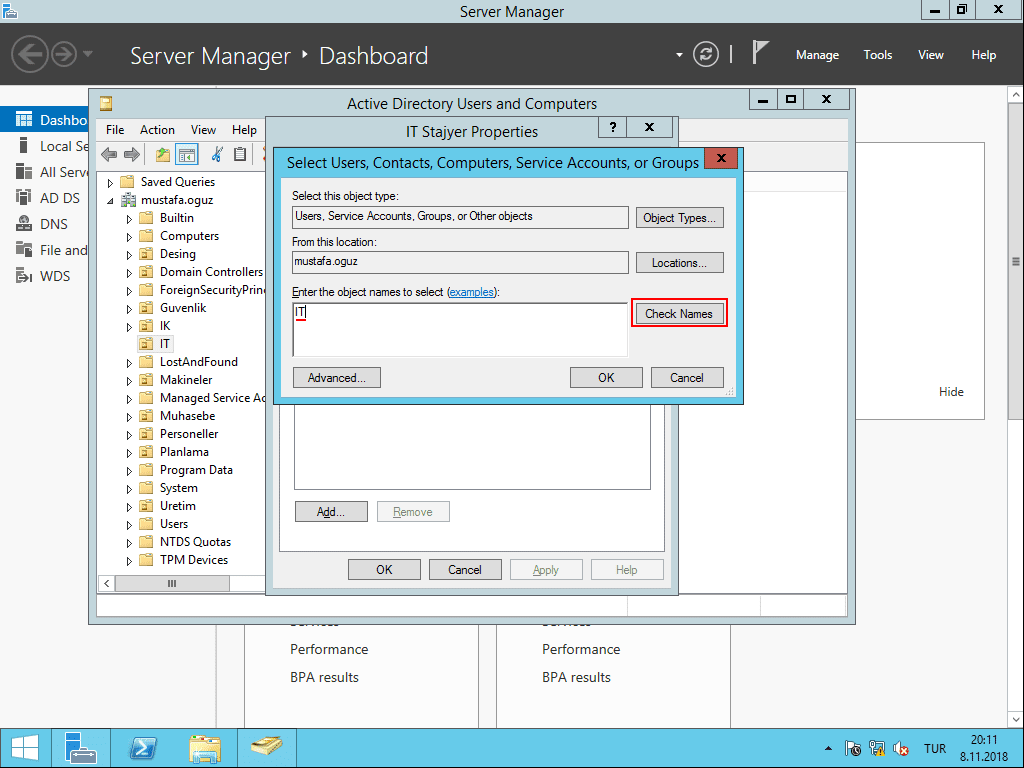Viewport: 1024px width, 768px height.
Task: Expand the Computers container
Action: pyautogui.click(x=129, y=237)
